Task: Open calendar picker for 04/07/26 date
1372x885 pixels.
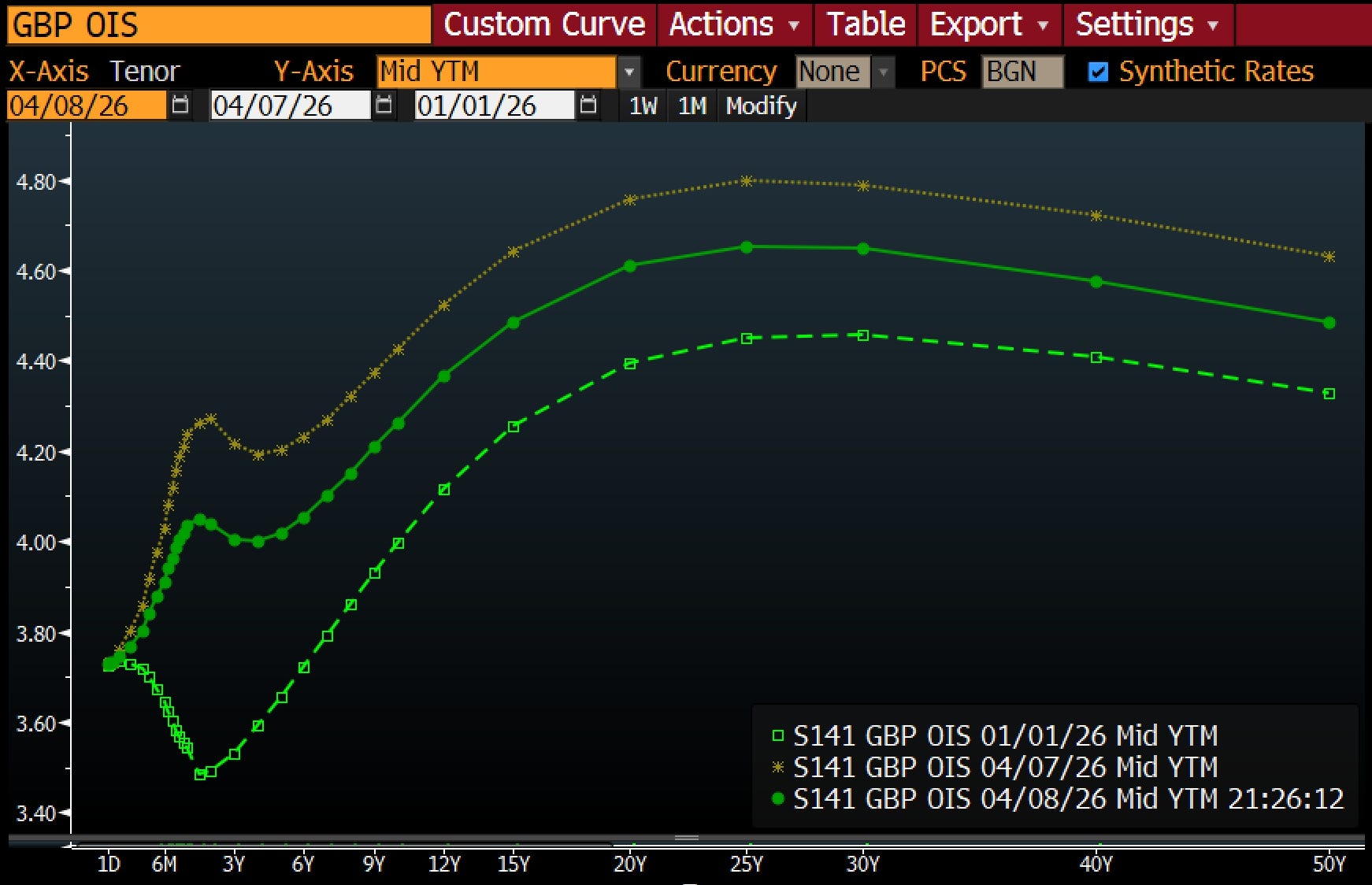Action: point(384,106)
